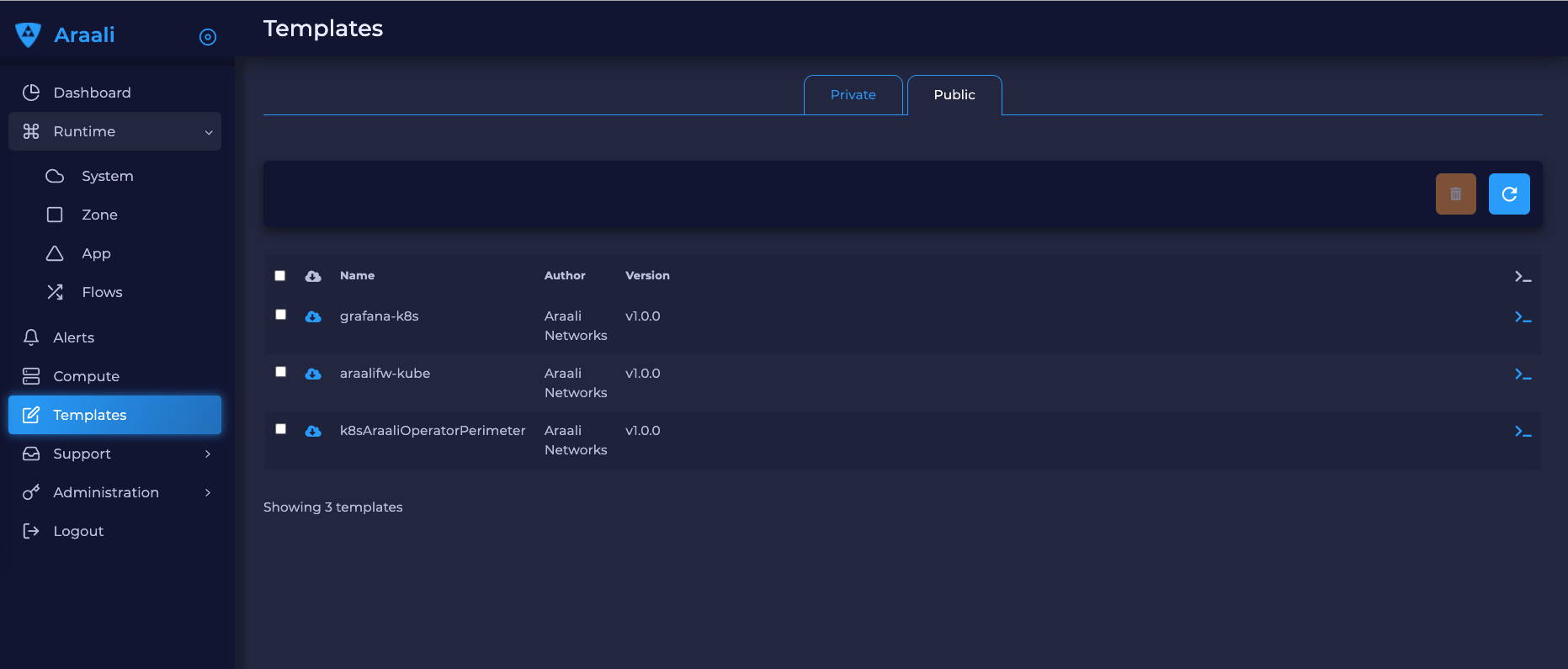Image resolution: width=1568 pixels, height=669 pixels.
Task: Open the Zone page
Action: point(99,215)
